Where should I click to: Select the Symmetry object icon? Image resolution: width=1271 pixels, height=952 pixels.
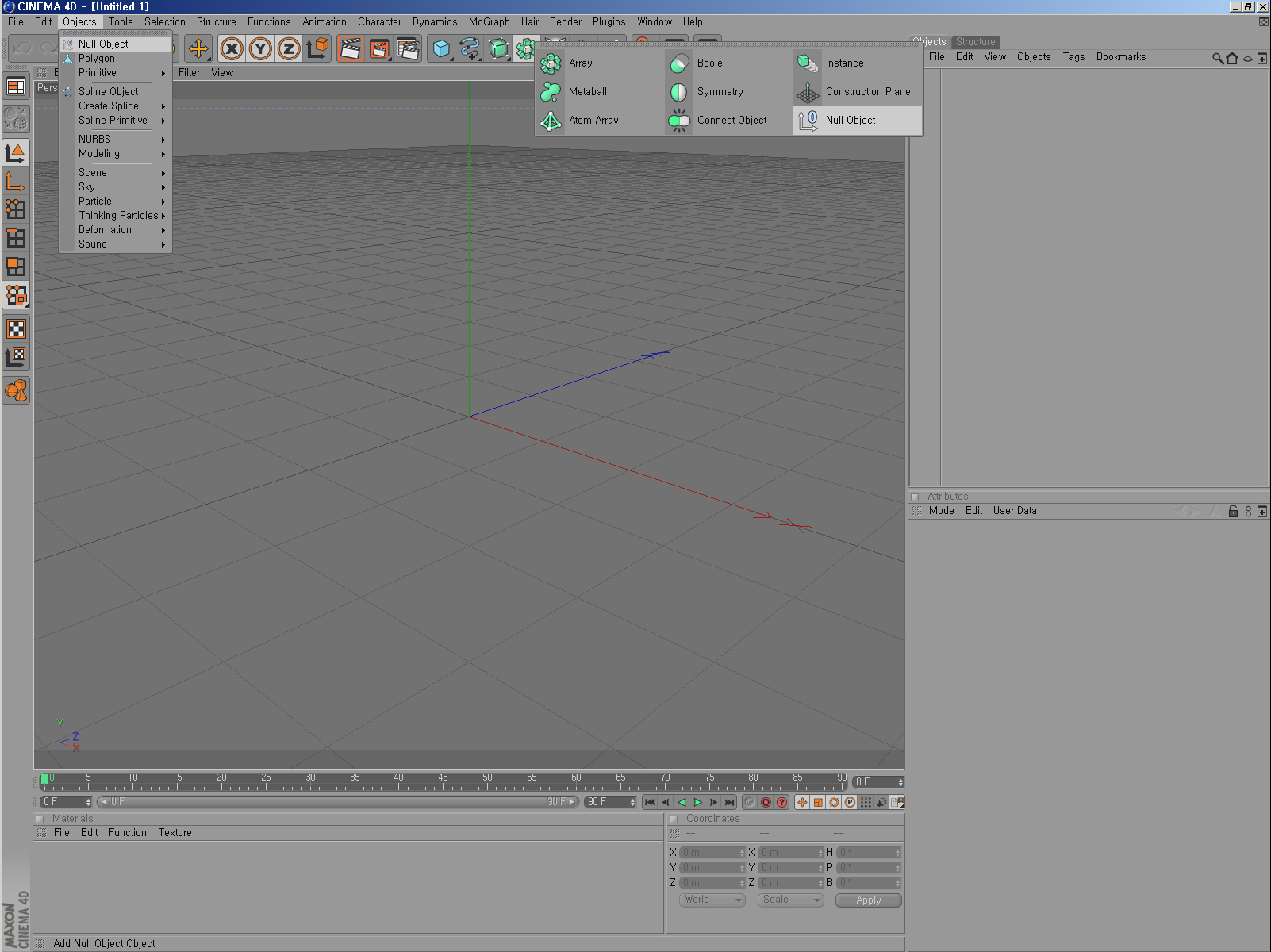[x=679, y=92]
